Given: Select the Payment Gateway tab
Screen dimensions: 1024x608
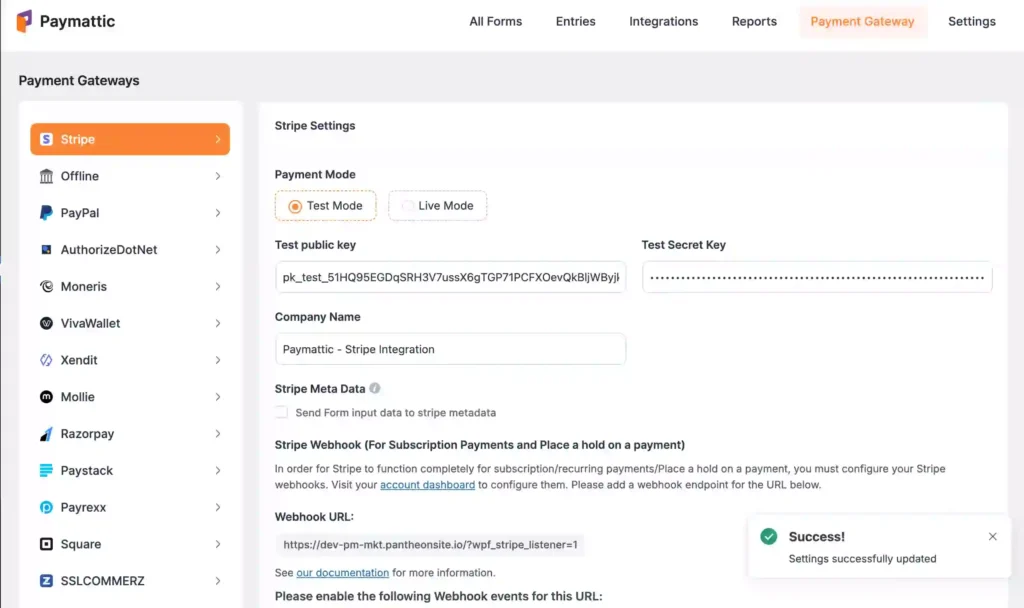Looking at the screenshot, I should [862, 22].
